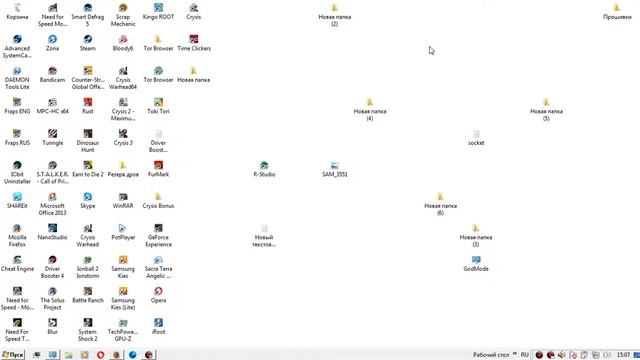
Task: Select the SAM_3551 image file
Action: [x=335, y=169]
